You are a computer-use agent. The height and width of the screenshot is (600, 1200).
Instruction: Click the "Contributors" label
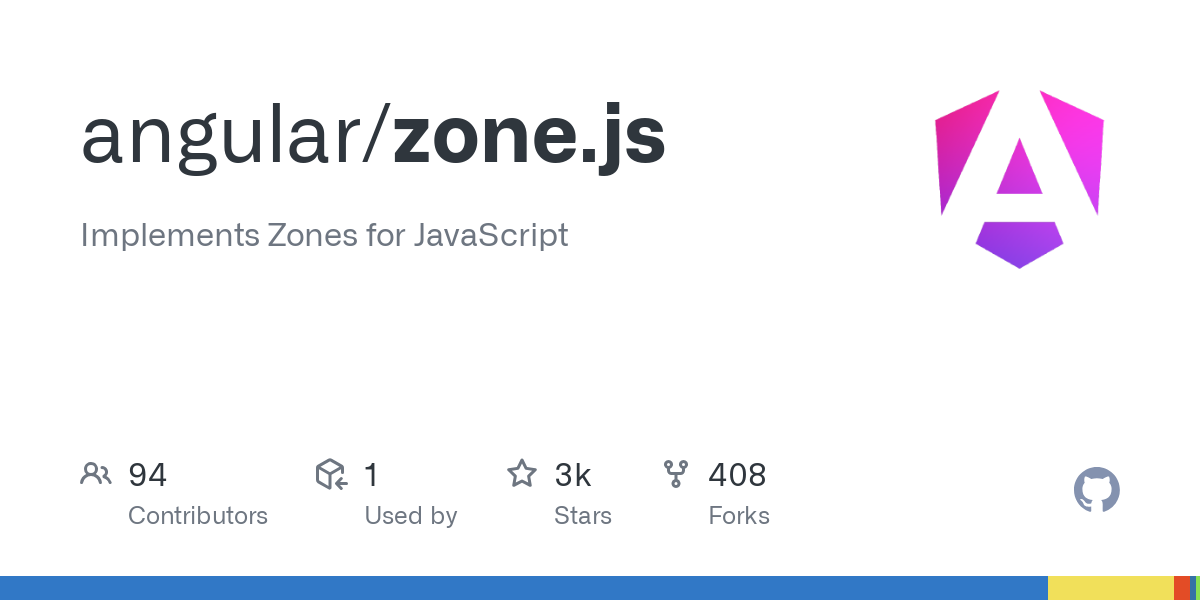[x=198, y=516]
